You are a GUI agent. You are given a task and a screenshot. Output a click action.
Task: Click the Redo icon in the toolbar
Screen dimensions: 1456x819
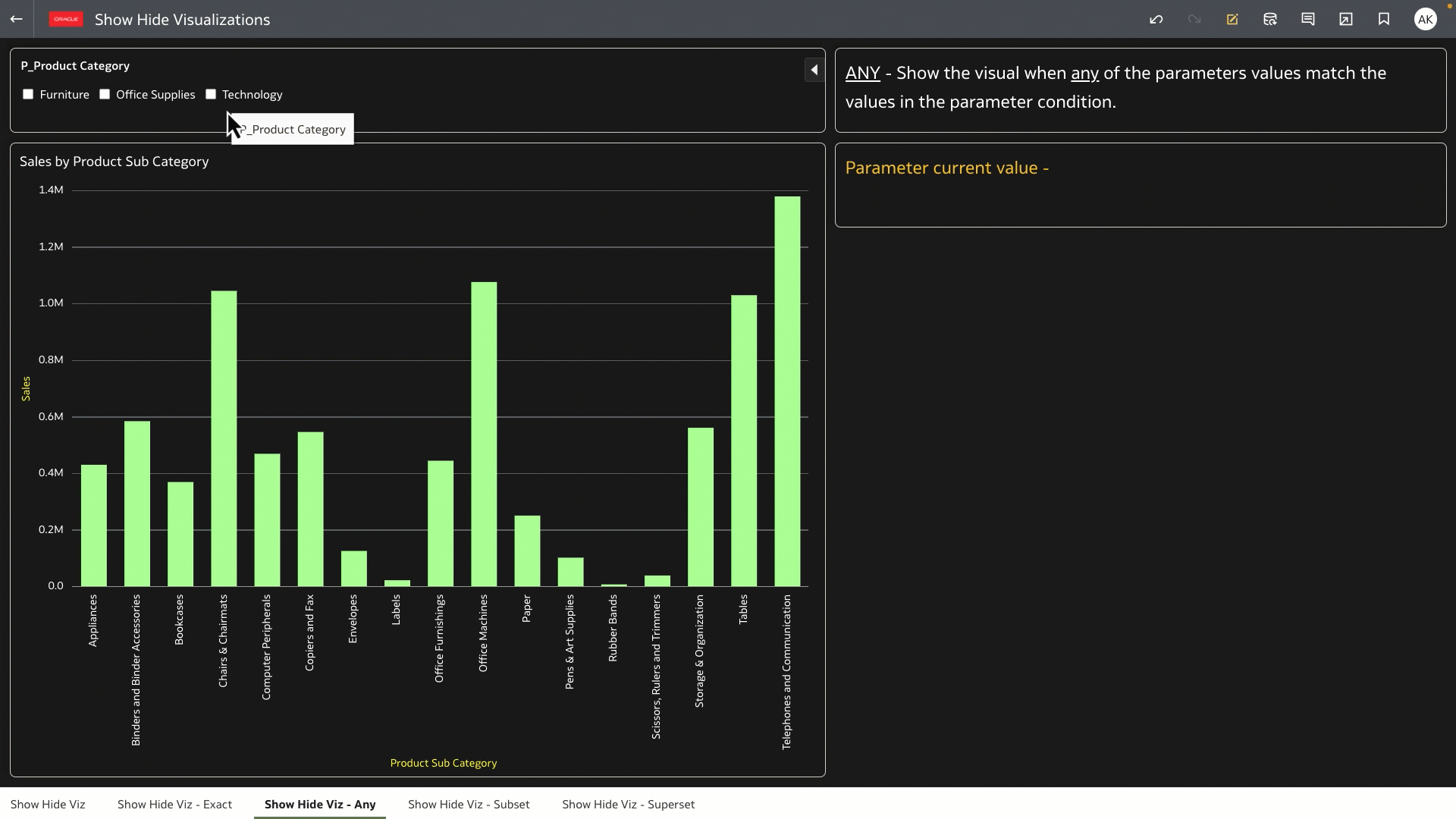click(1194, 19)
